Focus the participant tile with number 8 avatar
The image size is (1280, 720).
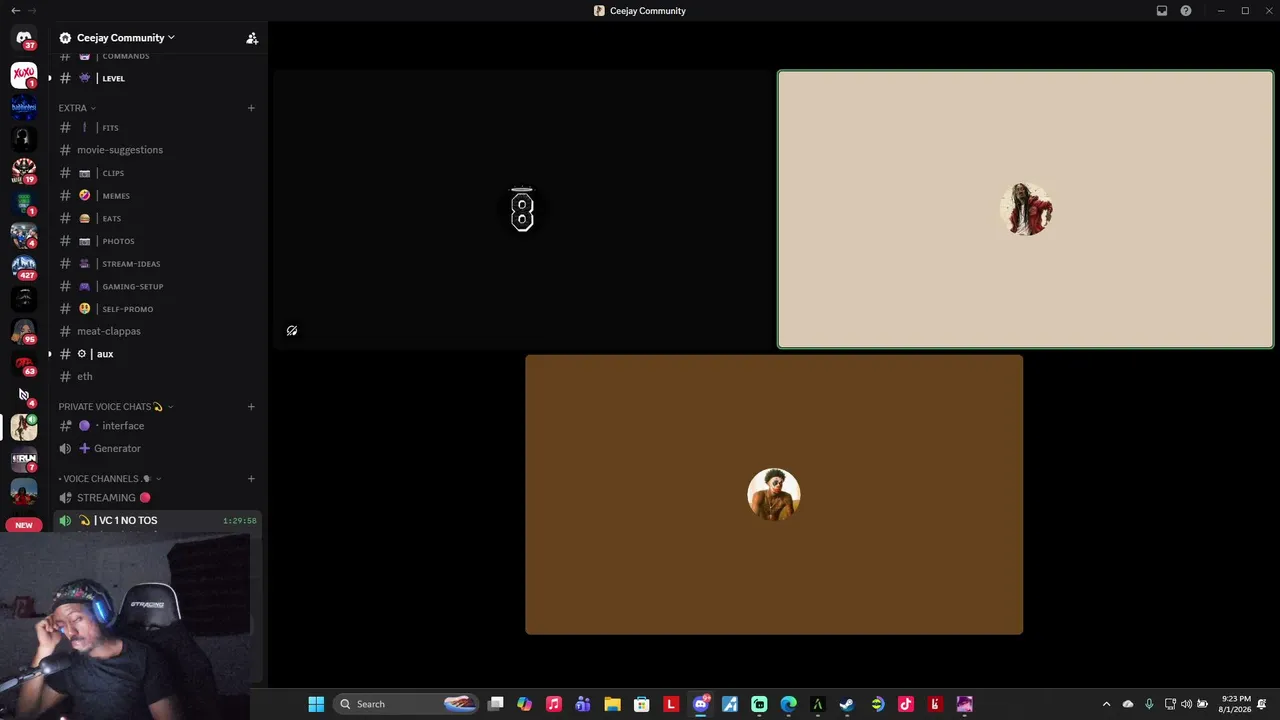click(522, 210)
